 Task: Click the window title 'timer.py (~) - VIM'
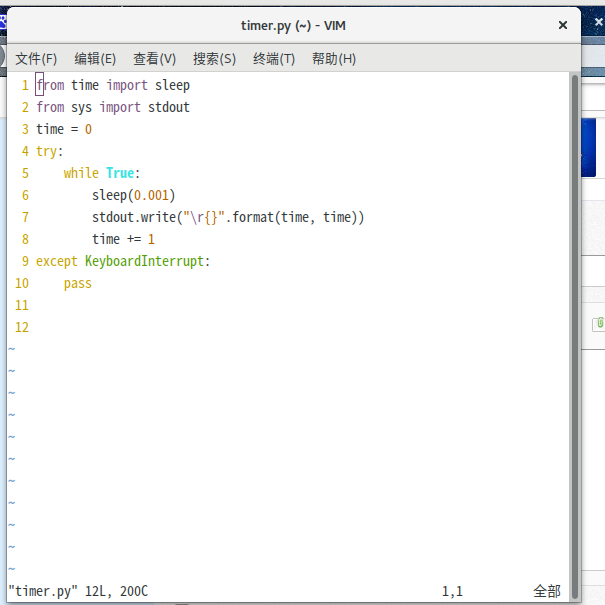pos(293,26)
